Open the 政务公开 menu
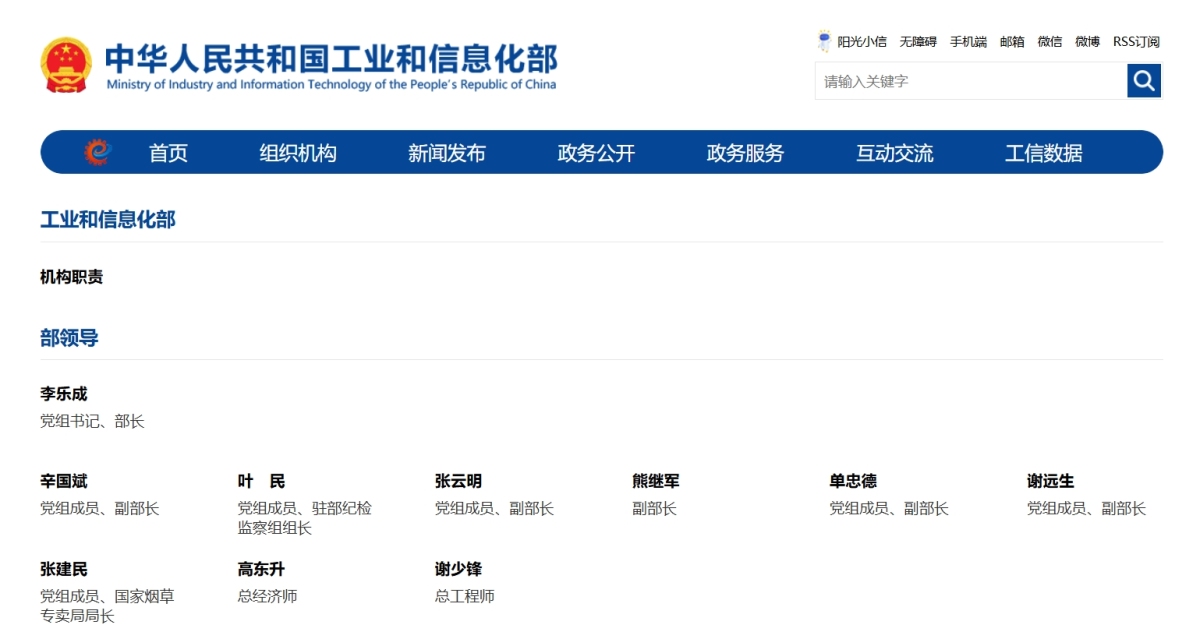Viewport: 1200px width, 639px height. (x=596, y=153)
